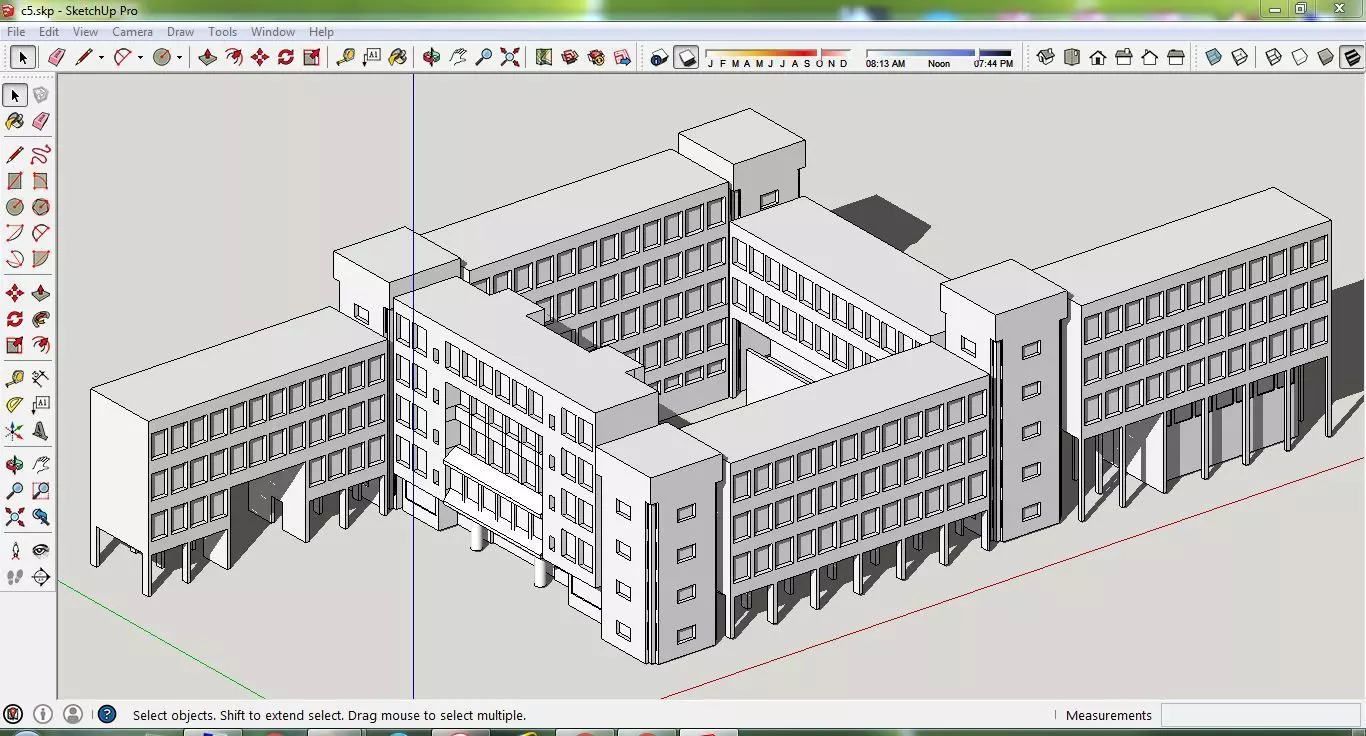Open the Extension Warehouse icon

[x=596, y=57]
